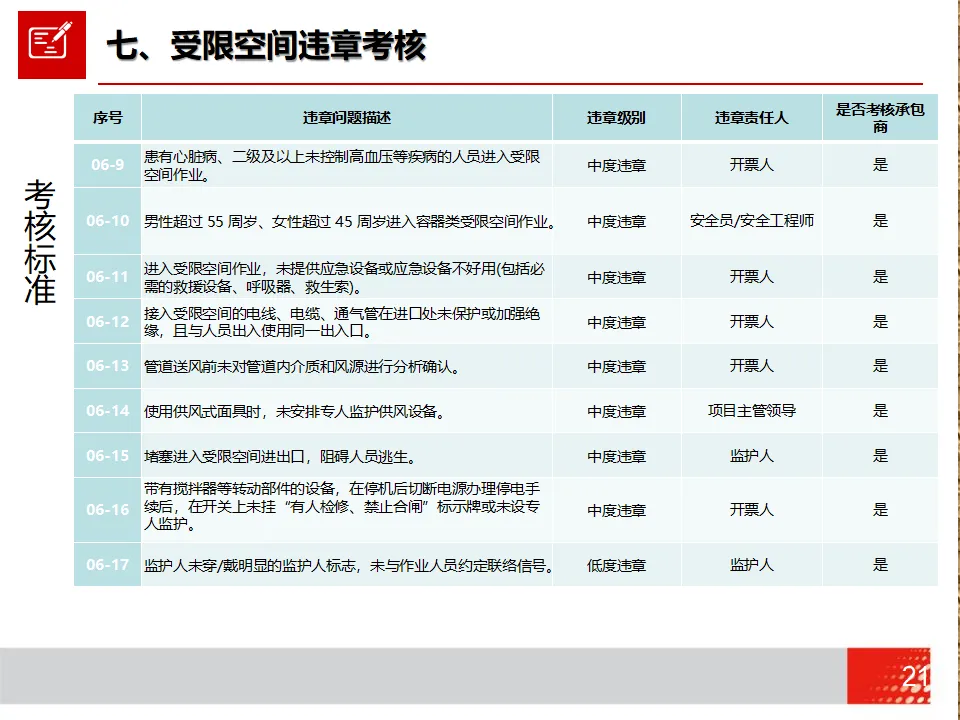
Task: Click 中度违章 in row 06-9
Action: coord(617,166)
